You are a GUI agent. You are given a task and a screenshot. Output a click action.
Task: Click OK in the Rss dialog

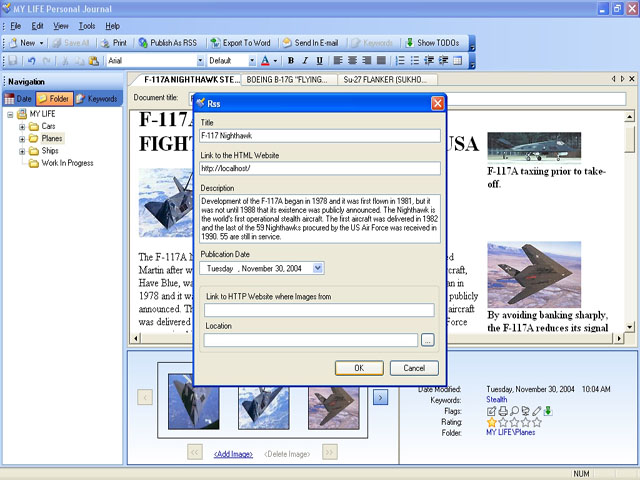(359, 368)
